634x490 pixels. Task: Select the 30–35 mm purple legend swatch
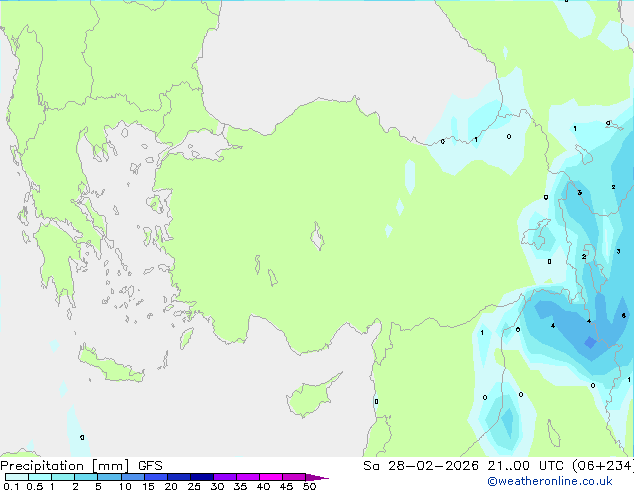click(225, 477)
